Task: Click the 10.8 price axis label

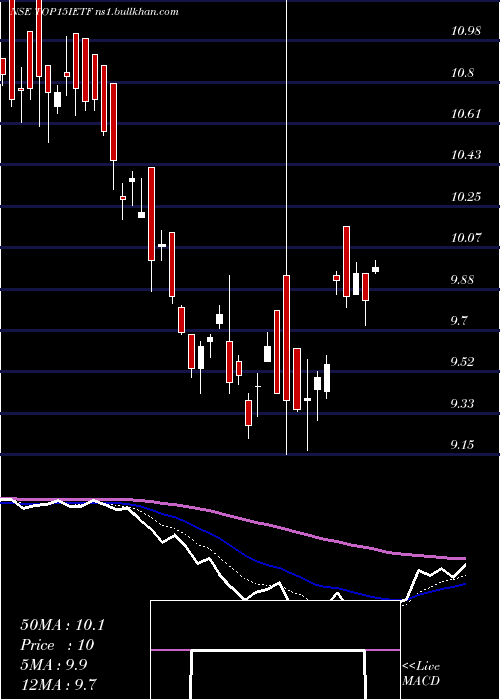Action: pos(462,72)
